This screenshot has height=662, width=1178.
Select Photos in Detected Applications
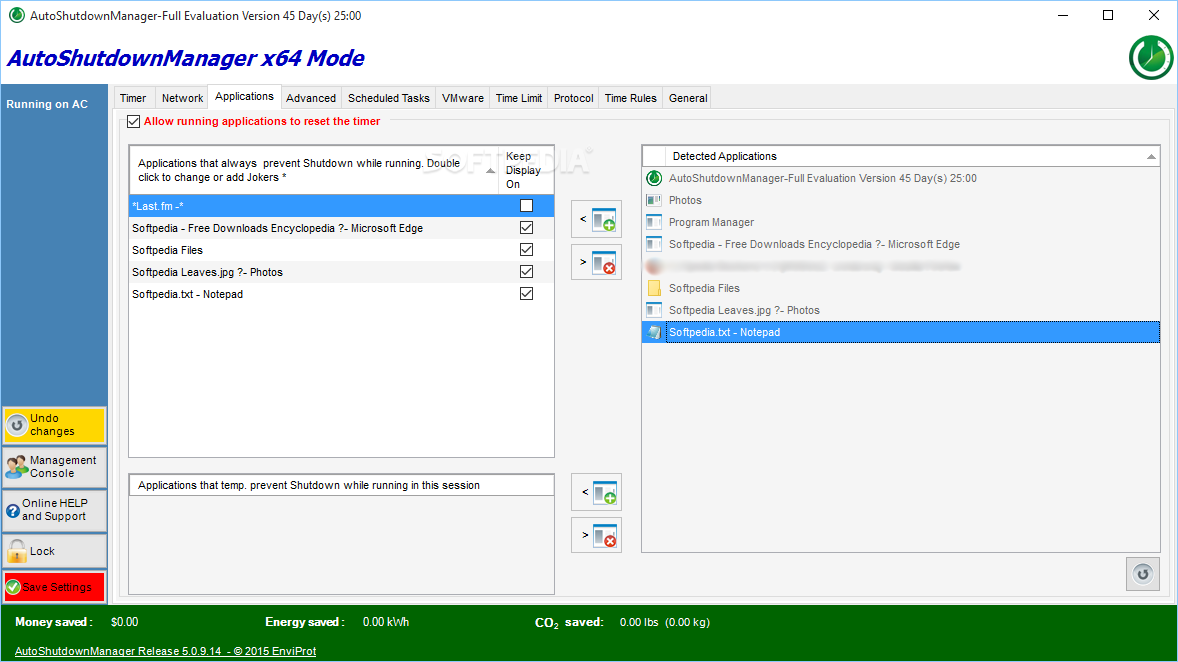click(x=901, y=200)
